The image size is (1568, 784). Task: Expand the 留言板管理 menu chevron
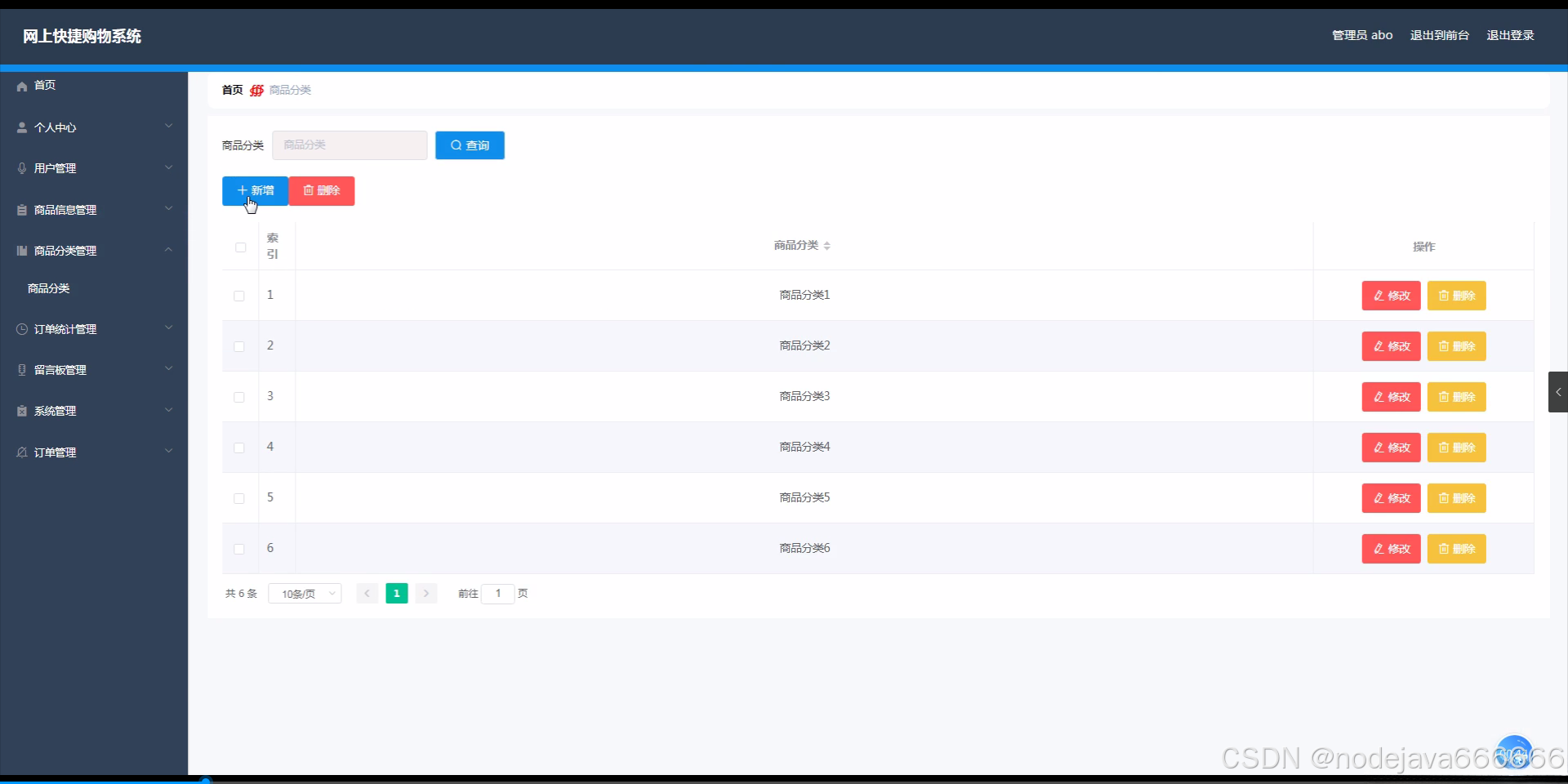click(168, 368)
